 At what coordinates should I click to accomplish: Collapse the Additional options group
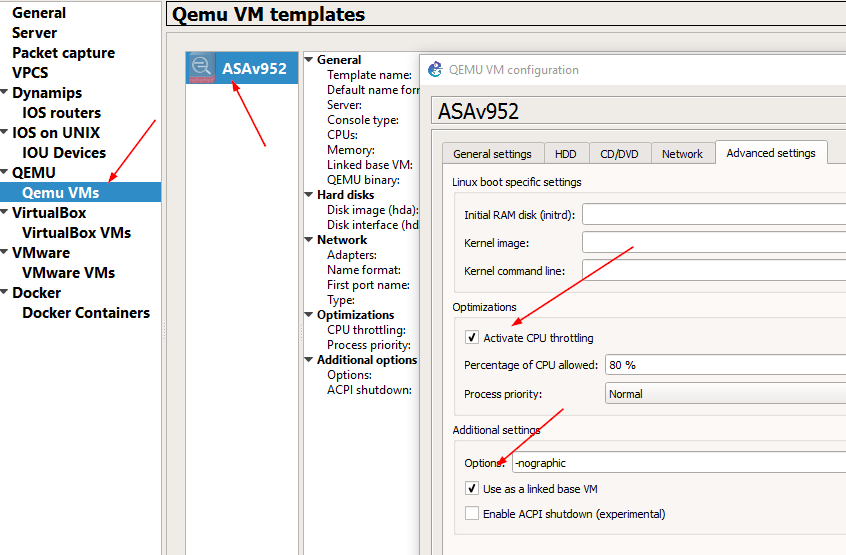309,359
